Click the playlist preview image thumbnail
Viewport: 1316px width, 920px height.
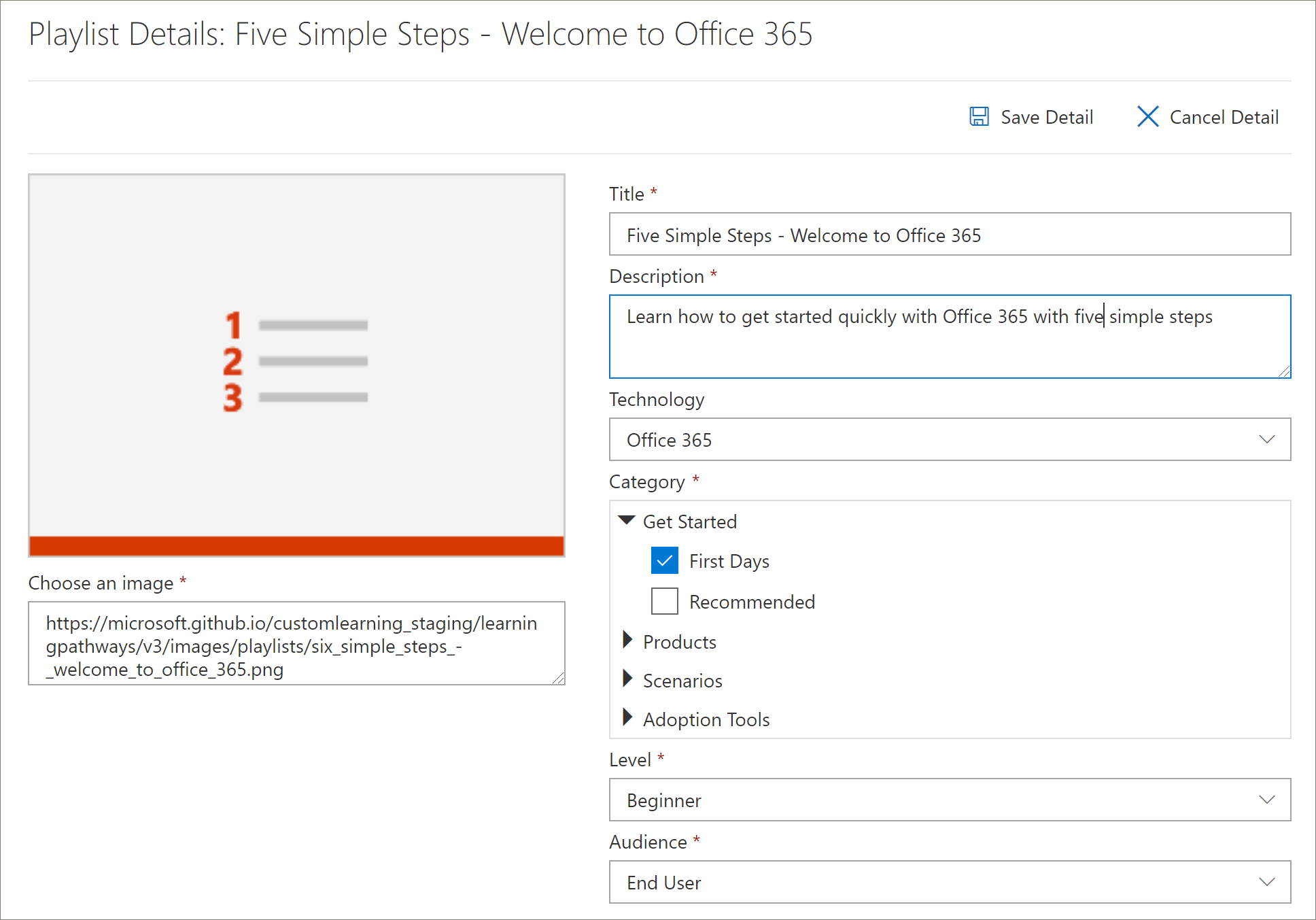click(296, 365)
